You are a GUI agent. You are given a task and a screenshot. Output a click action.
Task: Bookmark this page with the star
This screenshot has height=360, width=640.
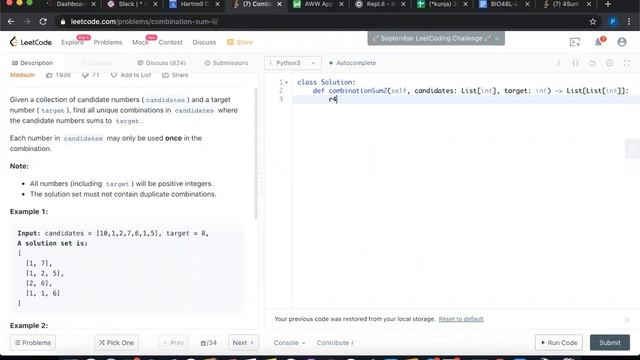(x=593, y=22)
